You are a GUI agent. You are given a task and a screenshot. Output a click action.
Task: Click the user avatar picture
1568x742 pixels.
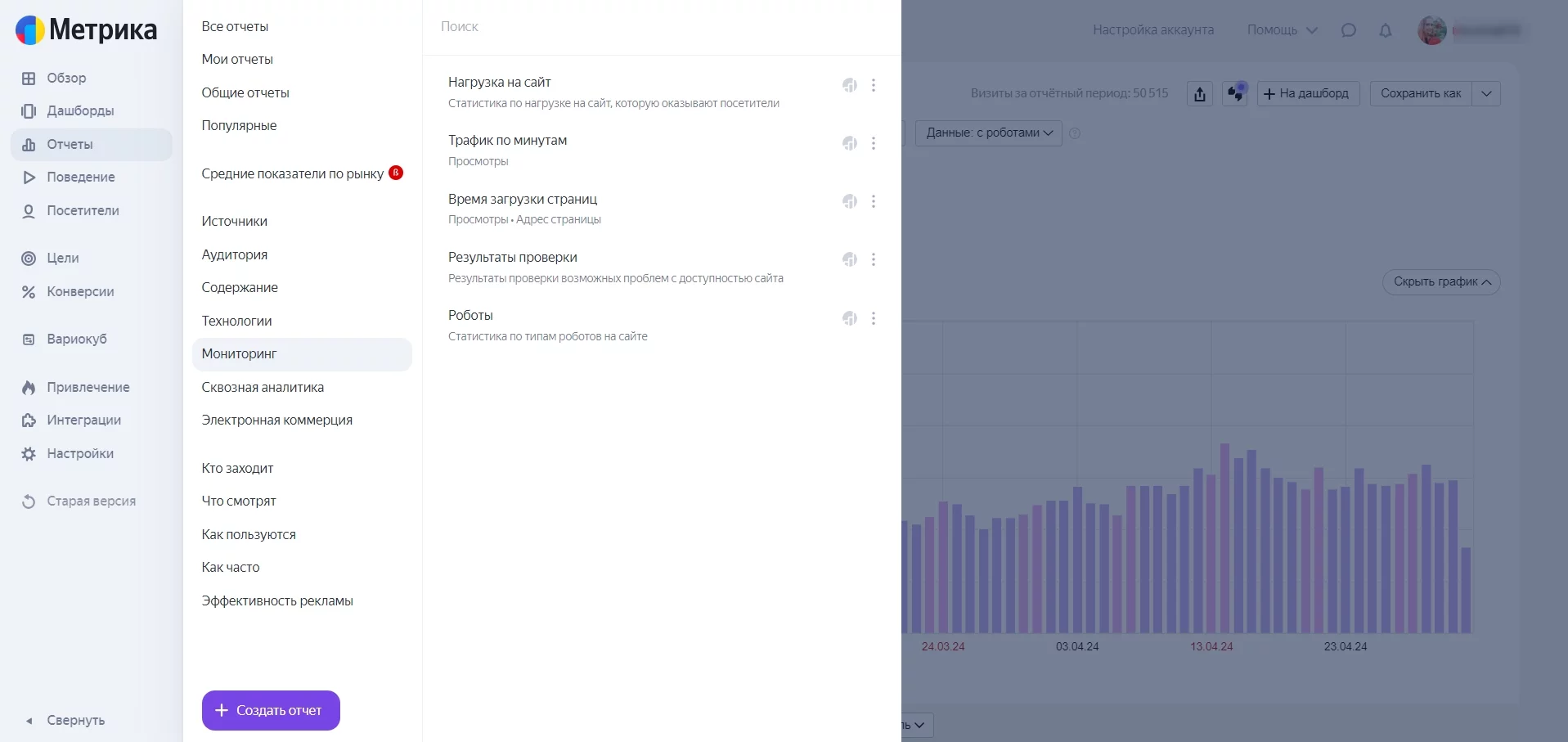(x=1431, y=30)
